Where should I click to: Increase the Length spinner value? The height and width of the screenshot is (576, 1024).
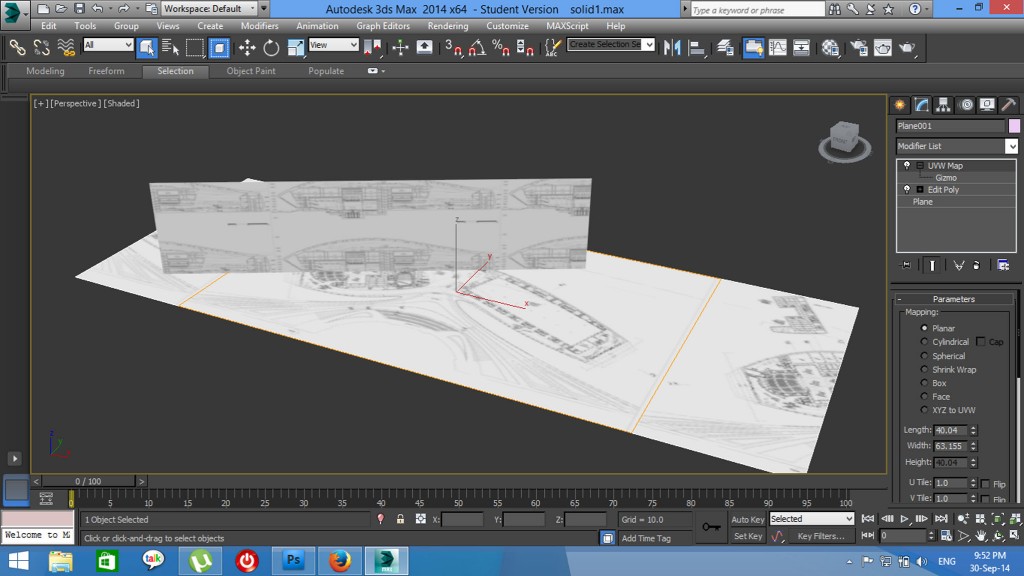[973, 428]
